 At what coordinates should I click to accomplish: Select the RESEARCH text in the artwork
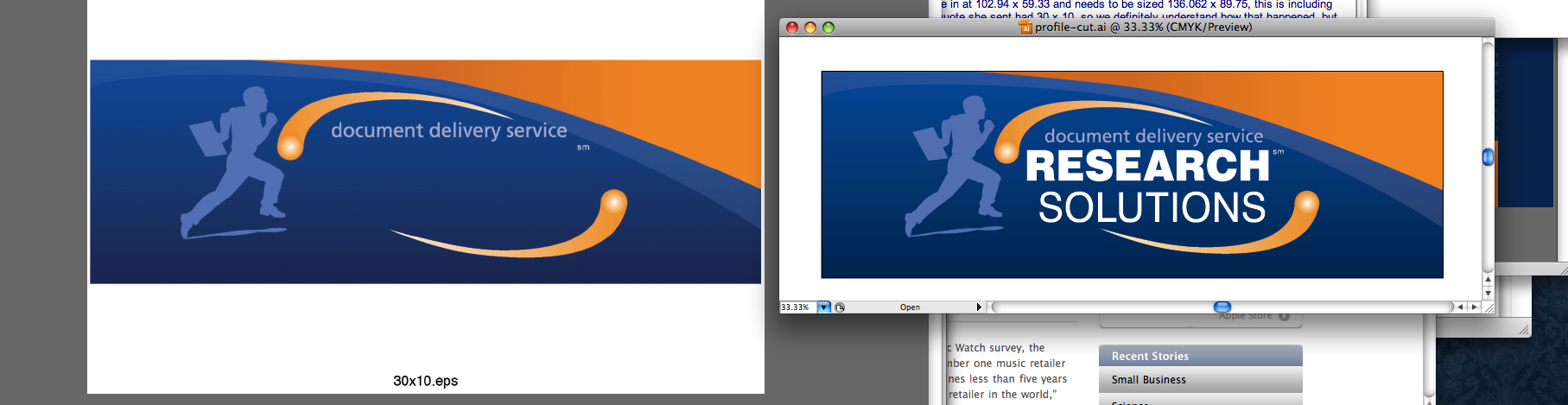[1147, 166]
